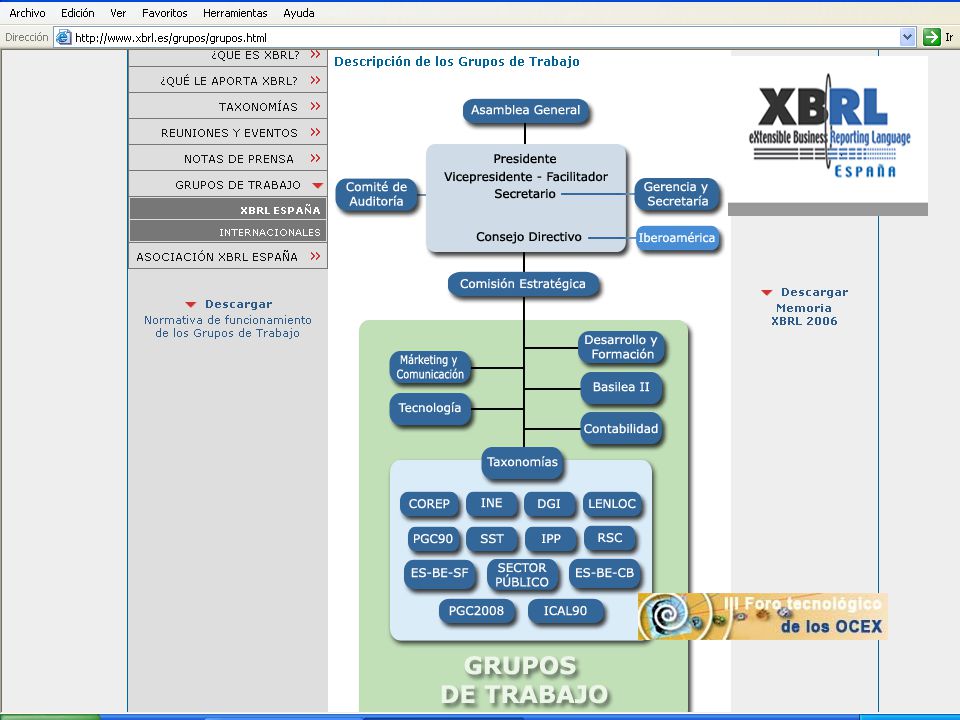This screenshot has width=960, height=720.
Task: Download Normativa de funcionamiento de los Grupos
Action: click(x=228, y=326)
